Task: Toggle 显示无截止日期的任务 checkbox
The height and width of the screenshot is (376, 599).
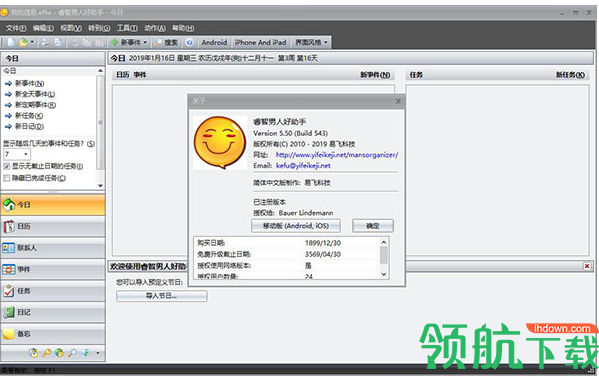Action: click(x=6, y=166)
